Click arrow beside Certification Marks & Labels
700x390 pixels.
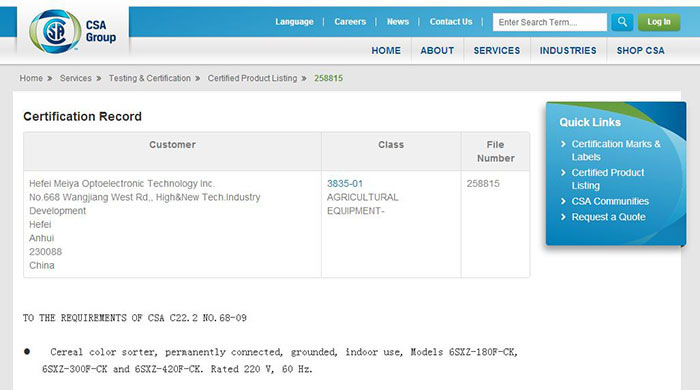(563, 144)
